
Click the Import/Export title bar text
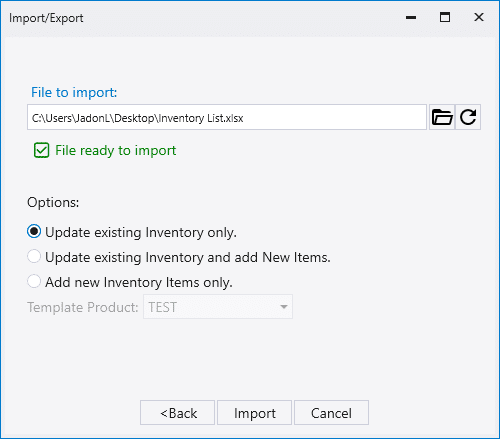[46, 18]
